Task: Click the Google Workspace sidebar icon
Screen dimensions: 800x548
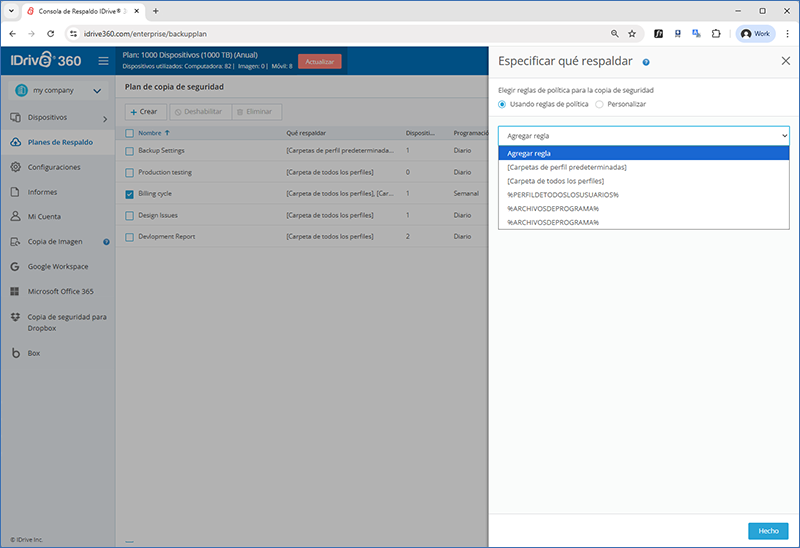Action: point(15,267)
